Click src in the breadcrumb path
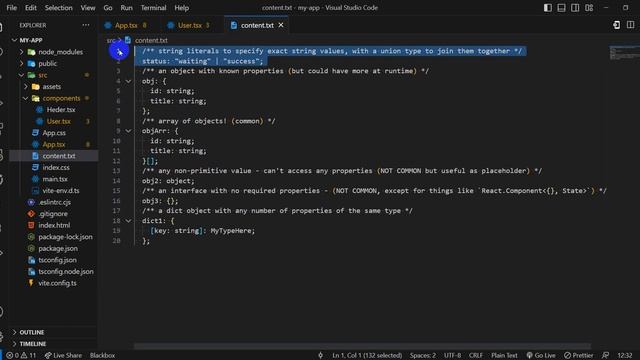Viewport: 640px width, 360px height. 111,40
